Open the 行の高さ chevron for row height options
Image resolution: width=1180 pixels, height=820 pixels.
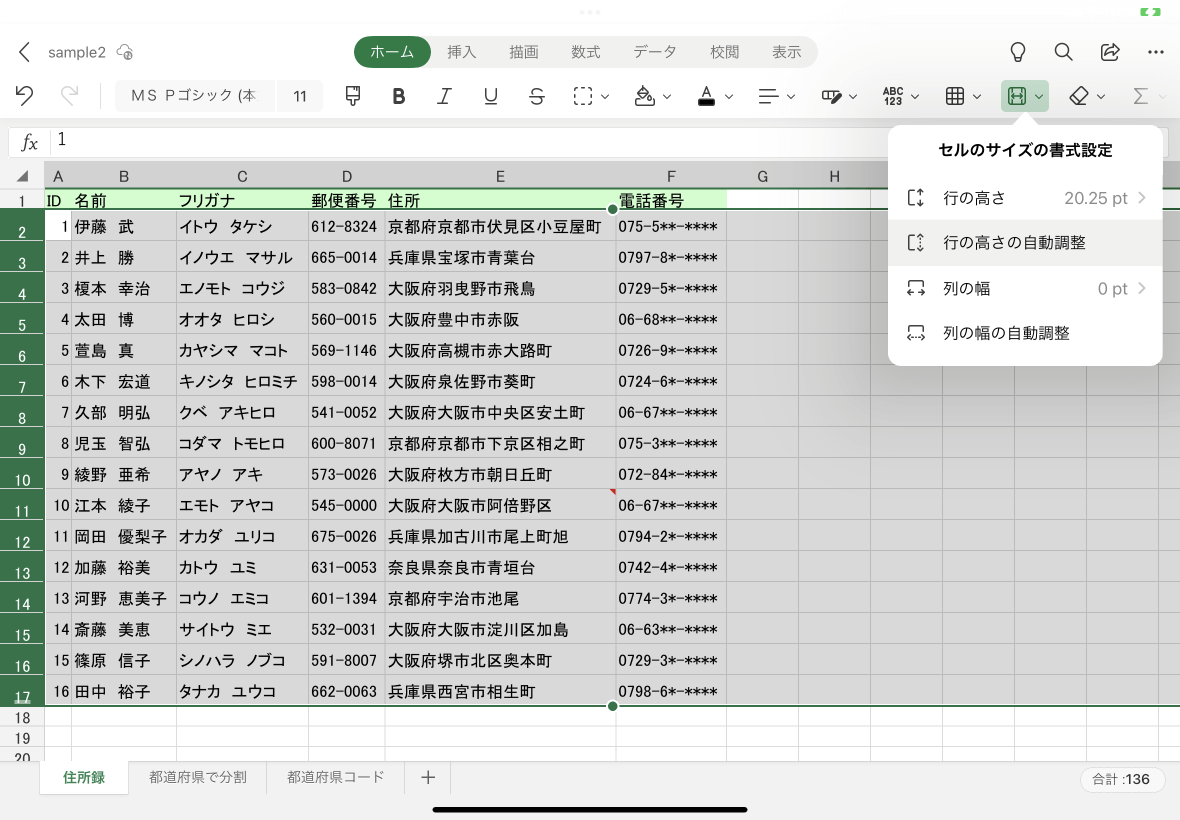(x=1143, y=198)
